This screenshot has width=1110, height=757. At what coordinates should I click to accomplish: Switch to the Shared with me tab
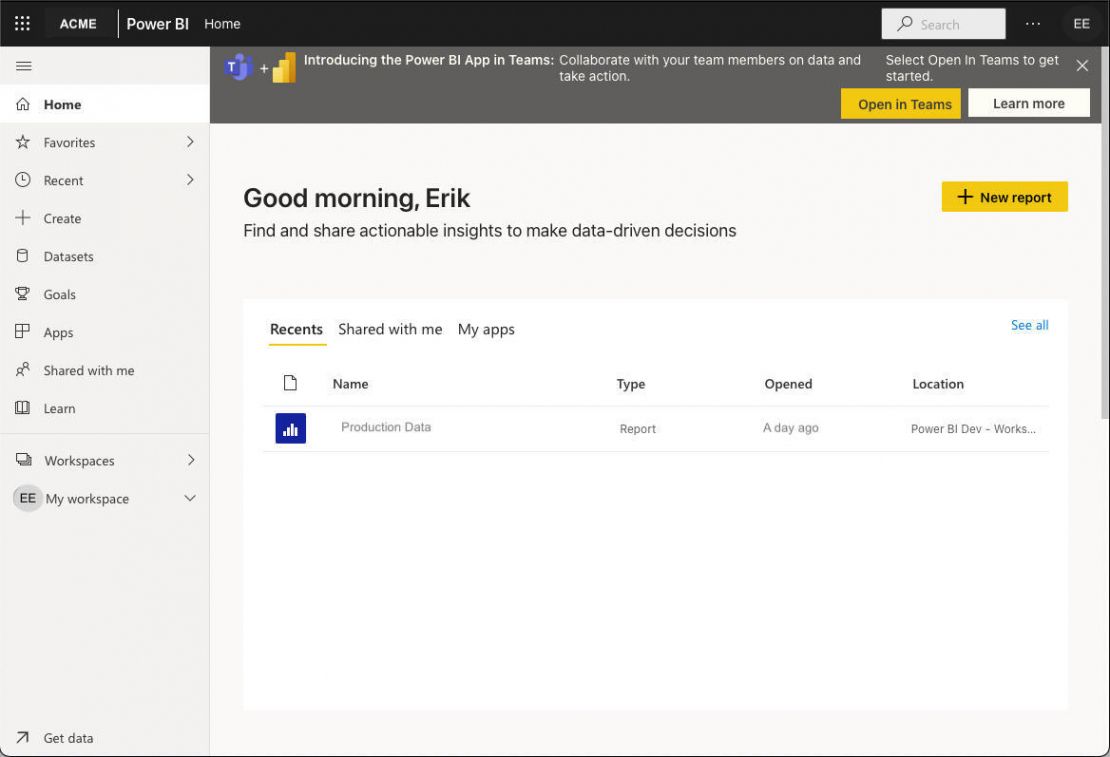(x=390, y=329)
